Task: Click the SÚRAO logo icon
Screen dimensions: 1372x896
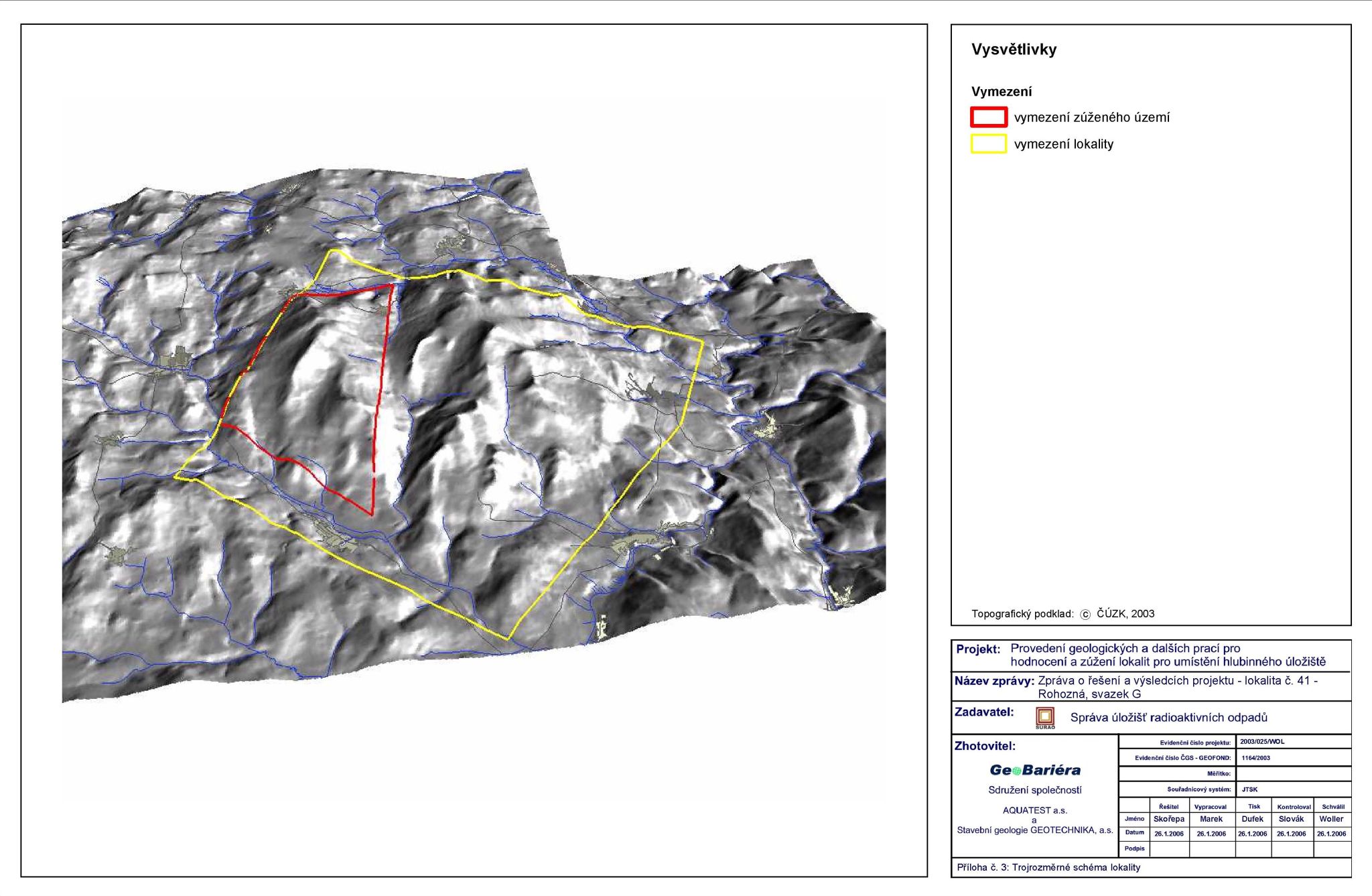Action: coord(1044,718)
